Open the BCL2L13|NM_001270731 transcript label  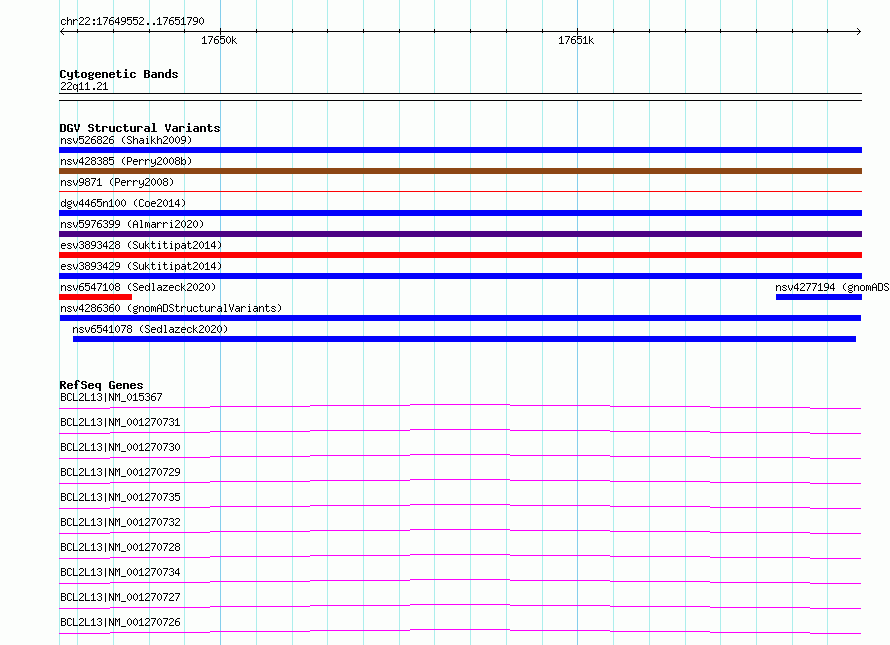120,422
